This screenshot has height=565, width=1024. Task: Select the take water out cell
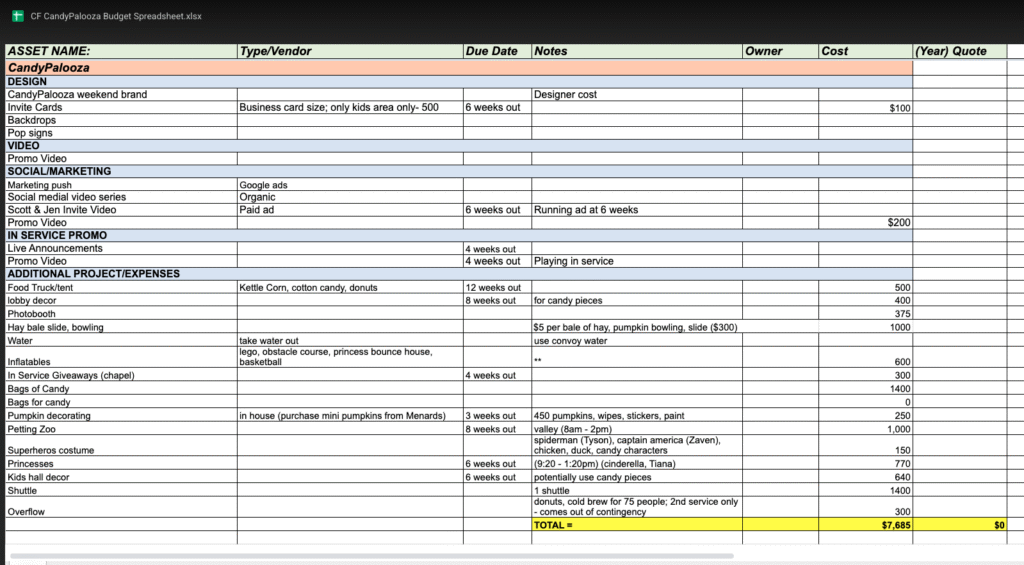click(350, 340)
